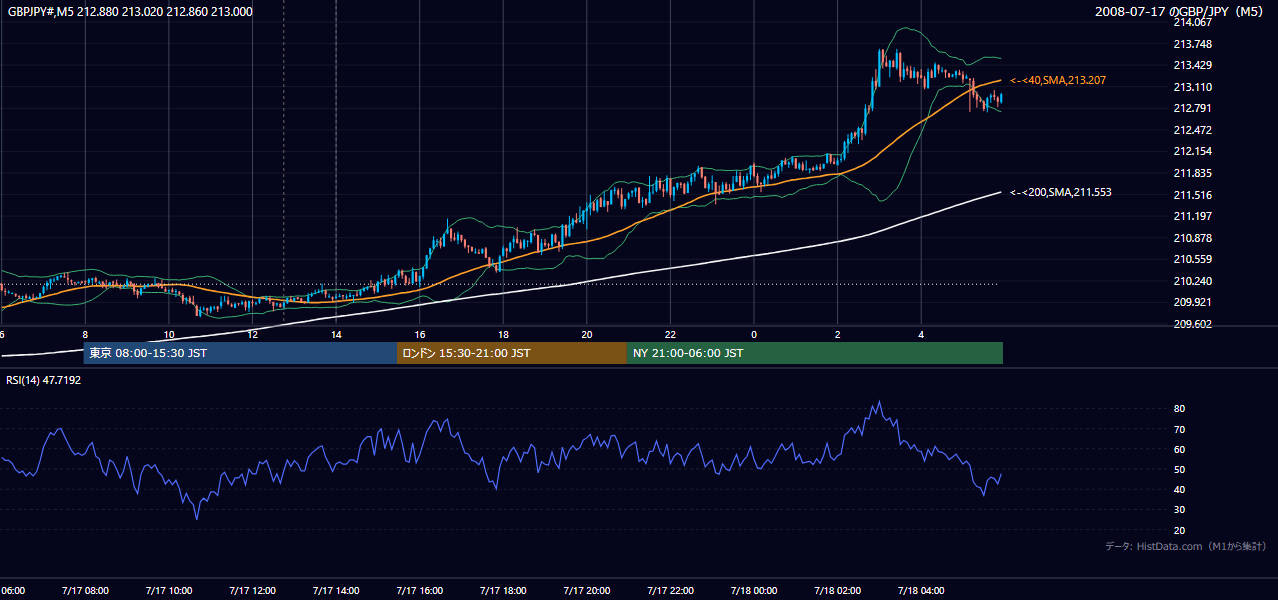Click RSI level 50 on the axis
1278x600 pixels.
1179,469
